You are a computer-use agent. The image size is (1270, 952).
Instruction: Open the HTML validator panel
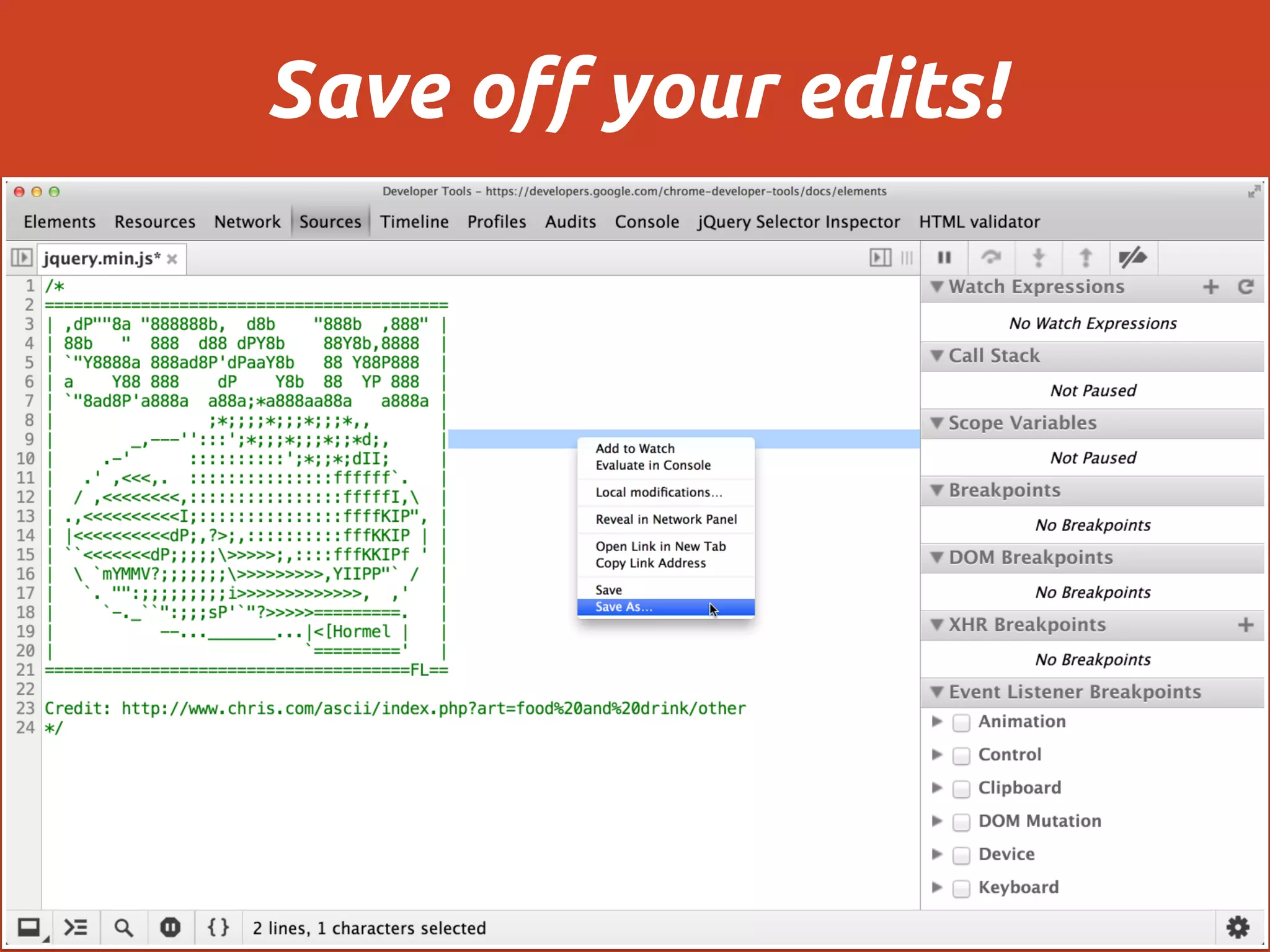[979, 222]
